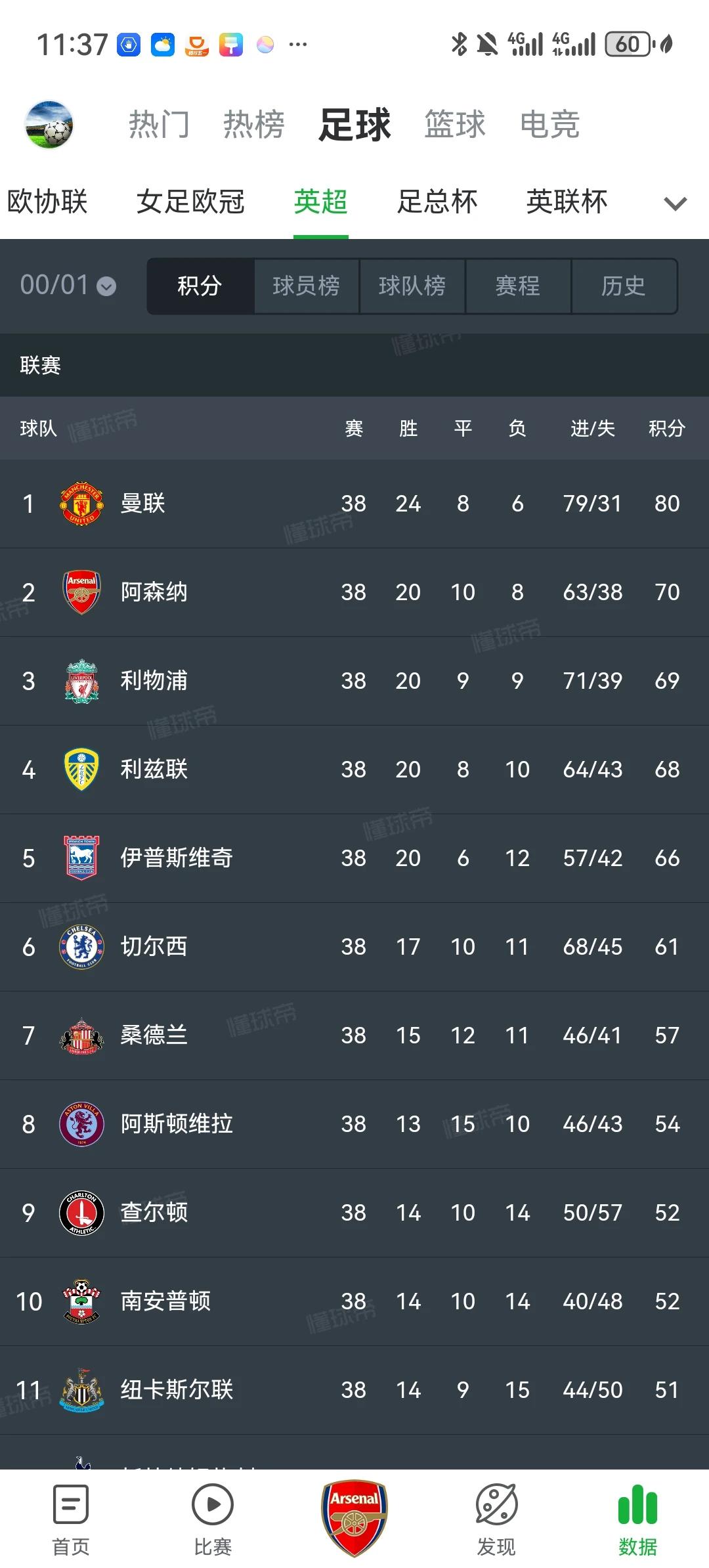The image size is (709, 1568).
Task: Switch to 赛程 schedule segment
Action: pos(518,286)
